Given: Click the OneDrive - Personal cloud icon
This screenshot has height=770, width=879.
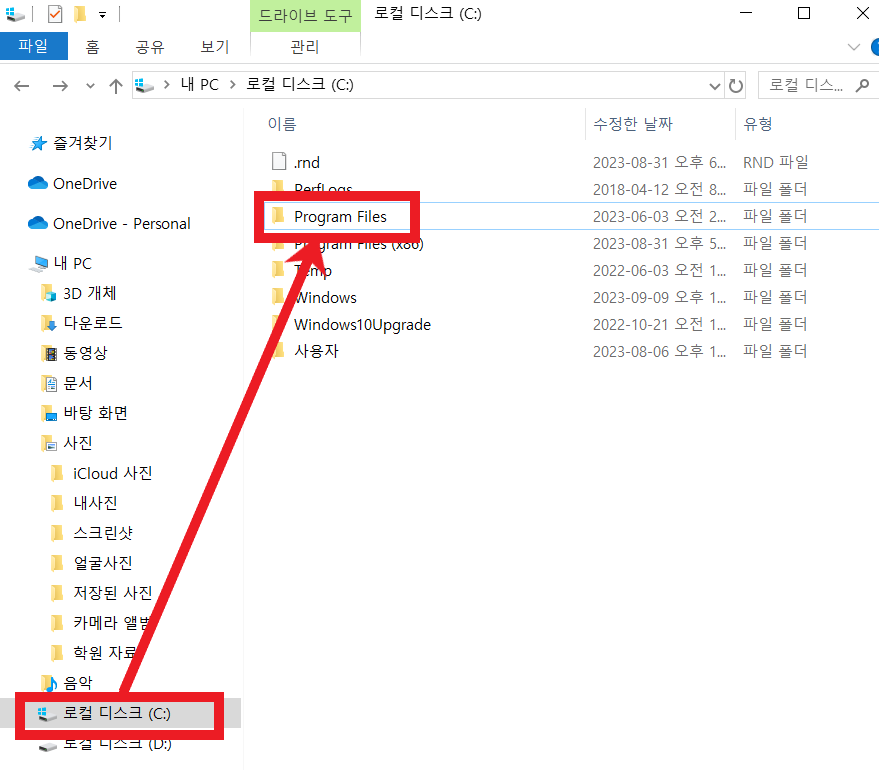Looking at the screenshot, I should pos(38,223).
